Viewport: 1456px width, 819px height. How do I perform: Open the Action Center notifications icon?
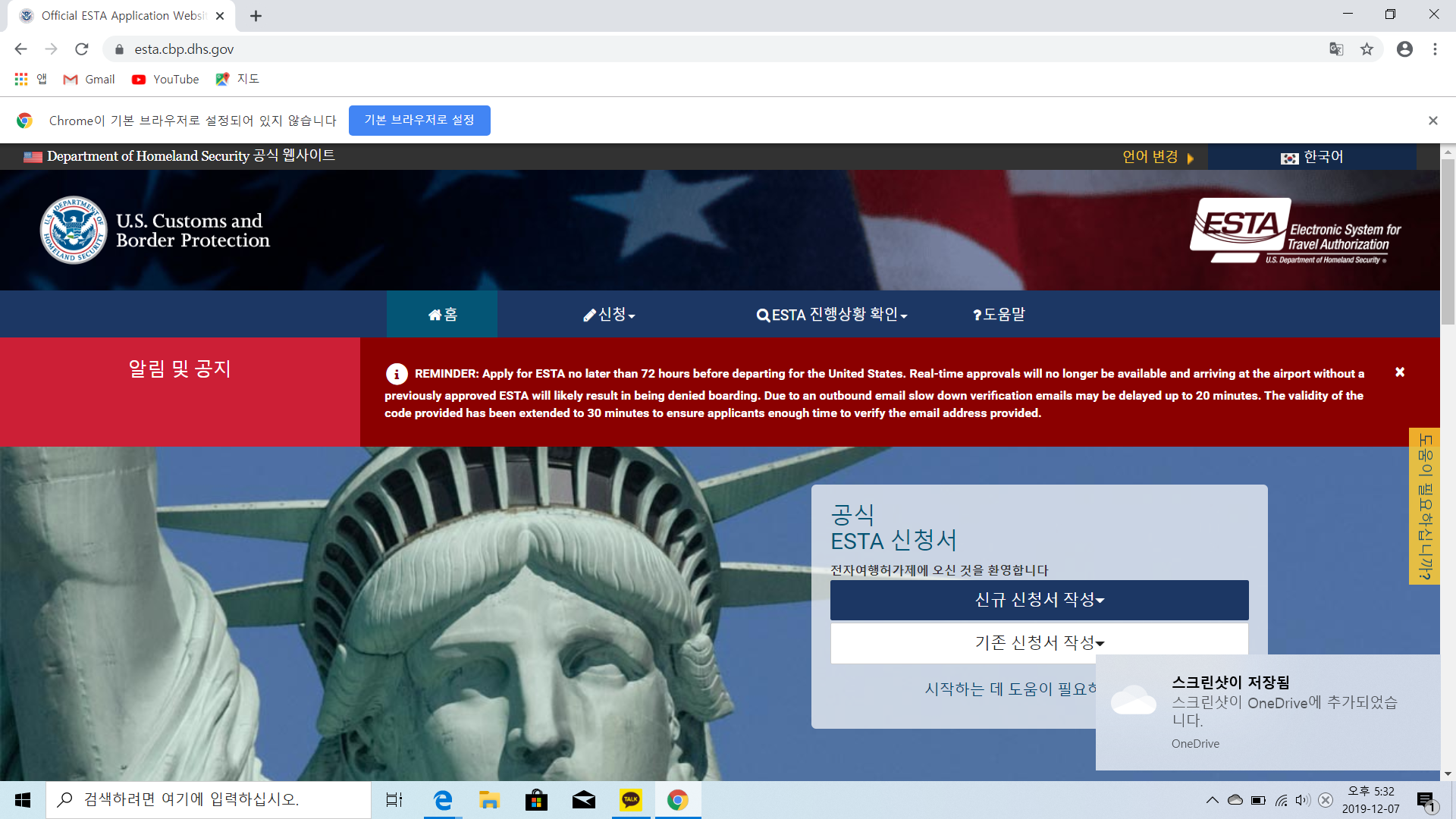point(1426,801)
